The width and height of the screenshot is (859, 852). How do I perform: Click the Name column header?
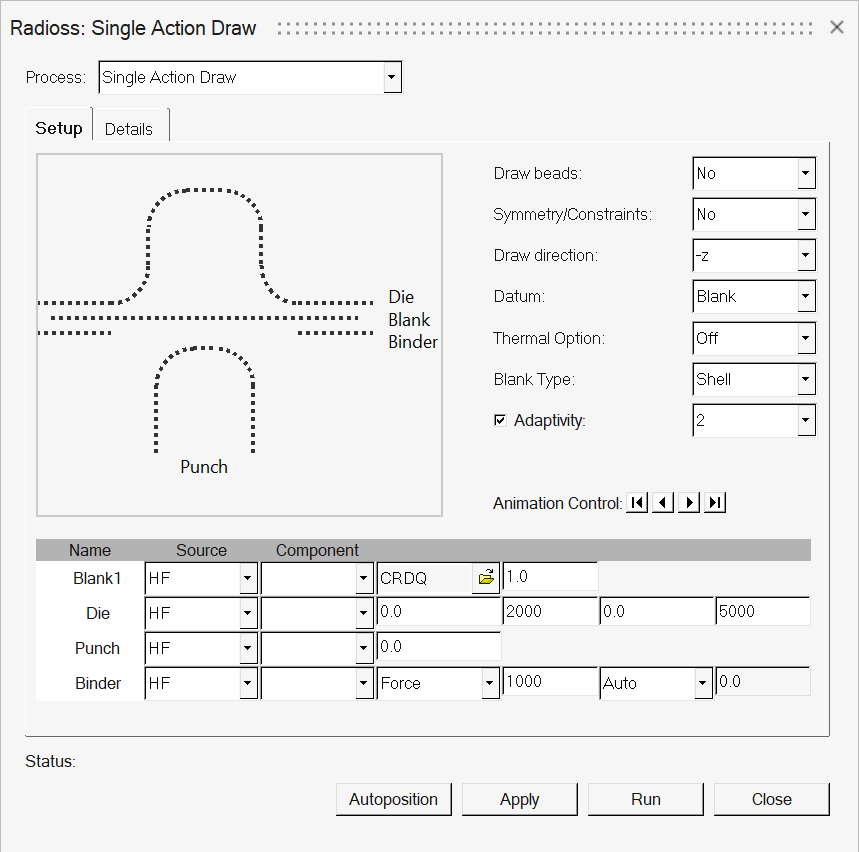[x=90, y=550]
